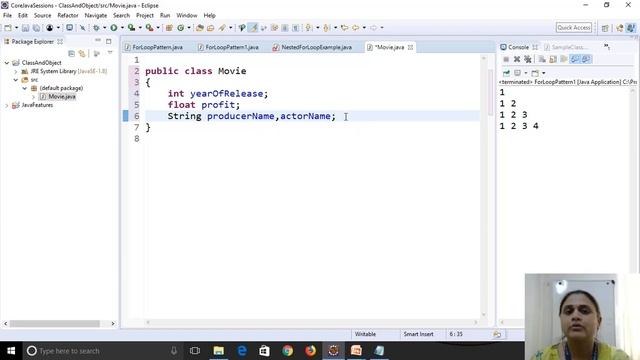Click the Open Perspective icon

[x=605, y=28]
